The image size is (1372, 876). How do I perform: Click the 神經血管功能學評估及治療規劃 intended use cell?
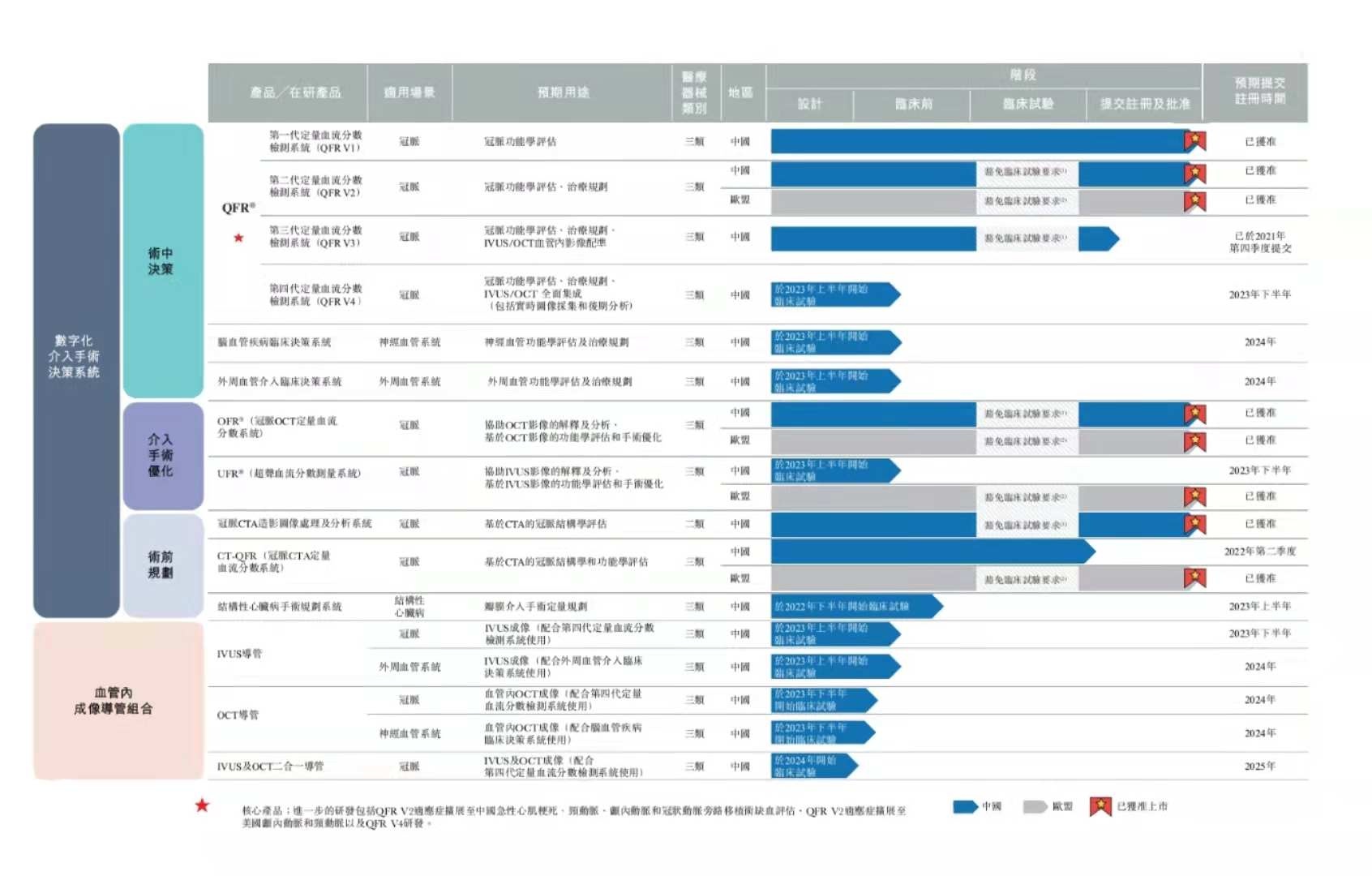pyautogui.click(x=556, y=342)
